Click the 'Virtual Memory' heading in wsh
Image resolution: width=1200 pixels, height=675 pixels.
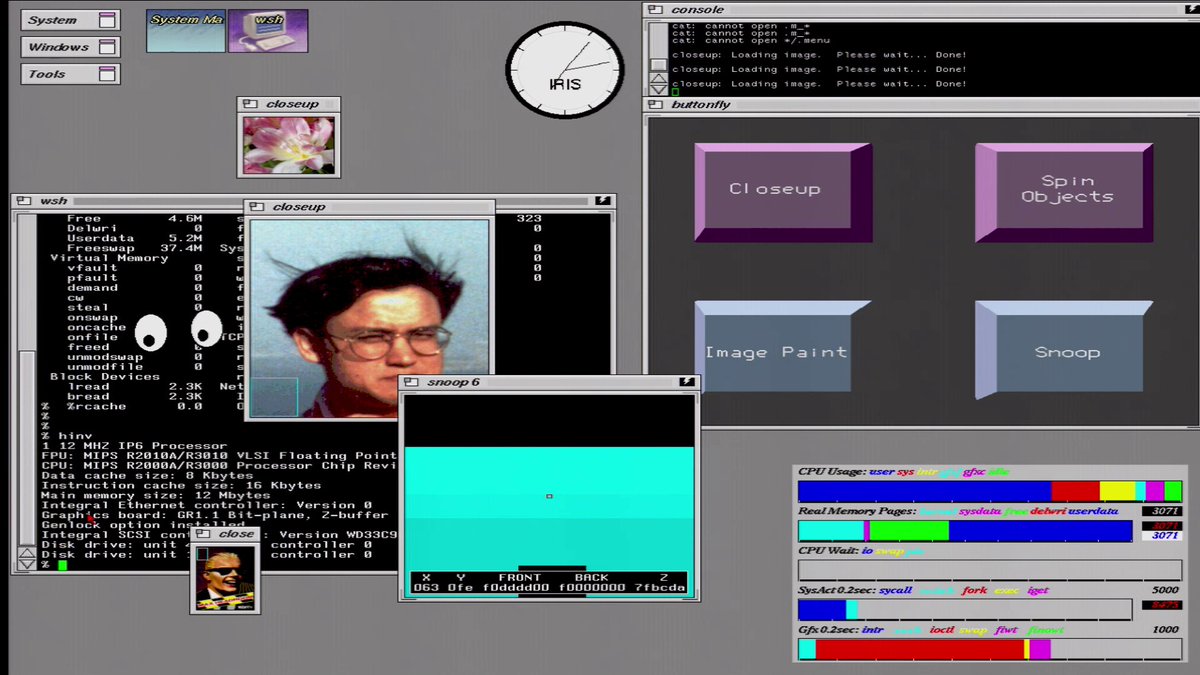coord(109,258)
